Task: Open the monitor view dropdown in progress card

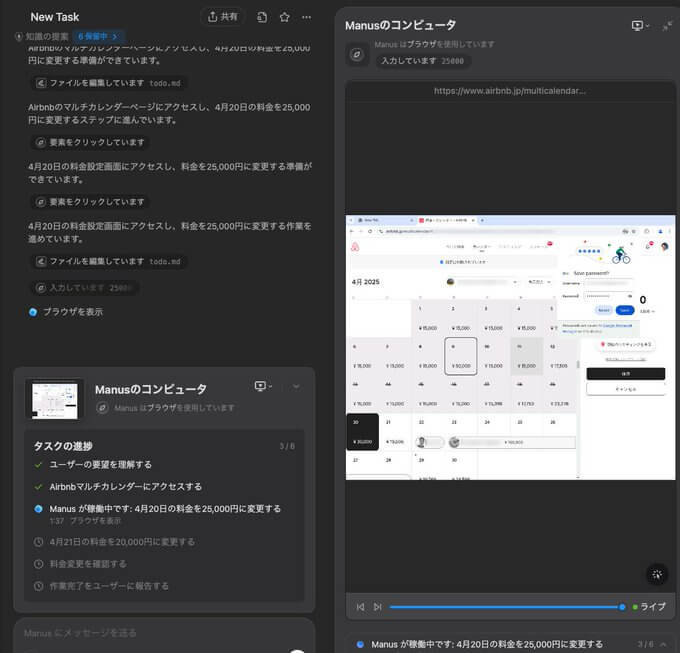Action: click(263, 386)
